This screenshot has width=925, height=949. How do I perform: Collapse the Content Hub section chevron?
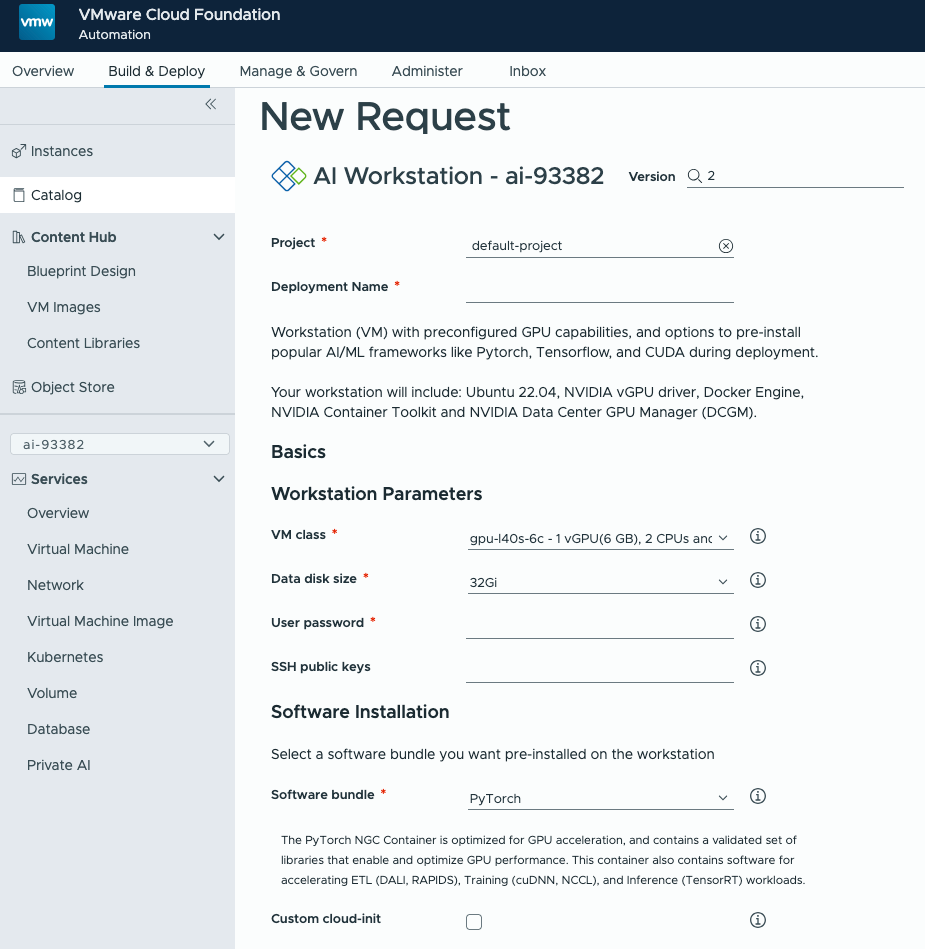(219, 237)
